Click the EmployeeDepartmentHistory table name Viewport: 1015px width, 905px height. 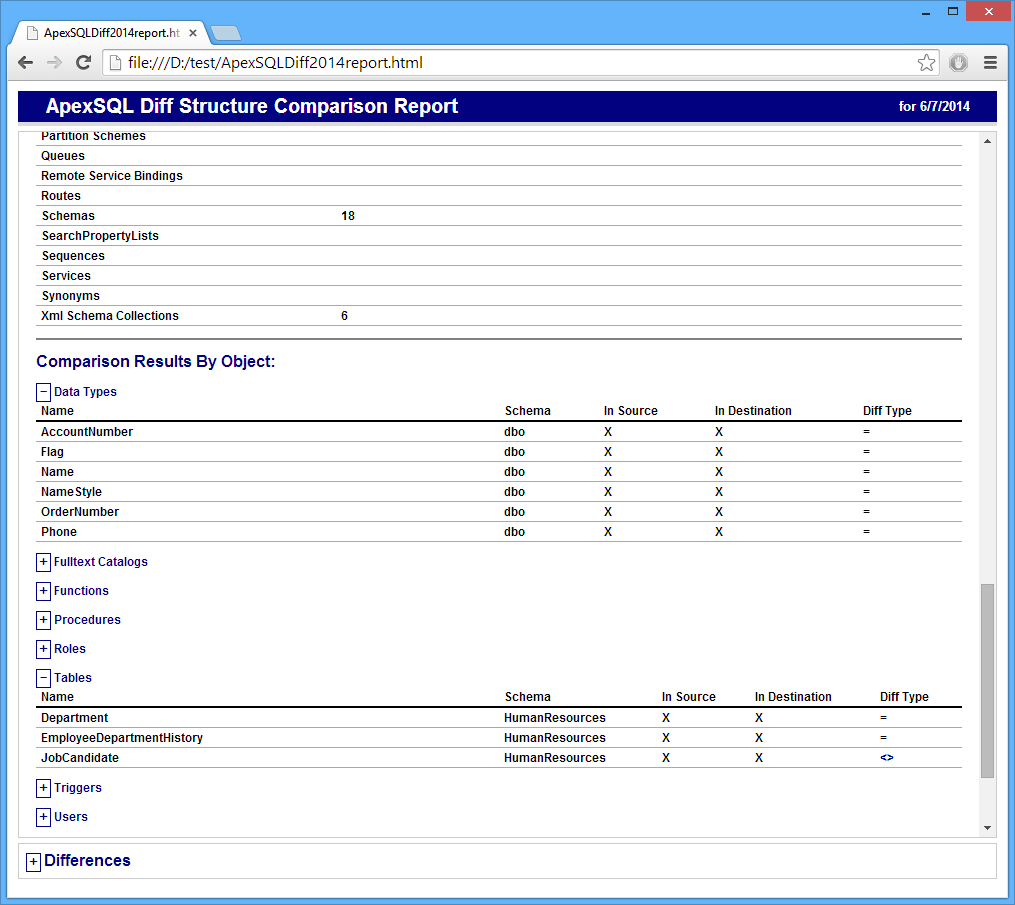(122, 738)
